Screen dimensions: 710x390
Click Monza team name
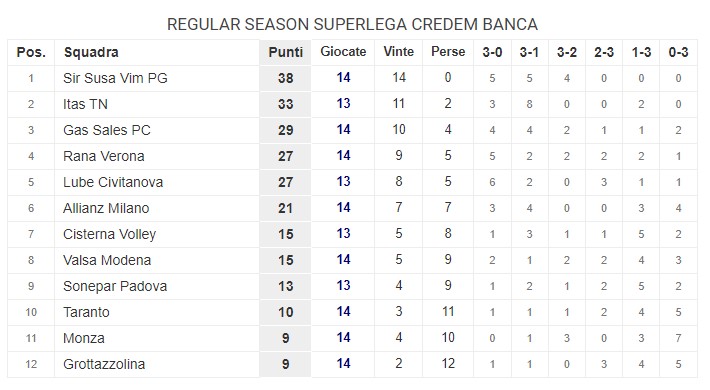84,338
